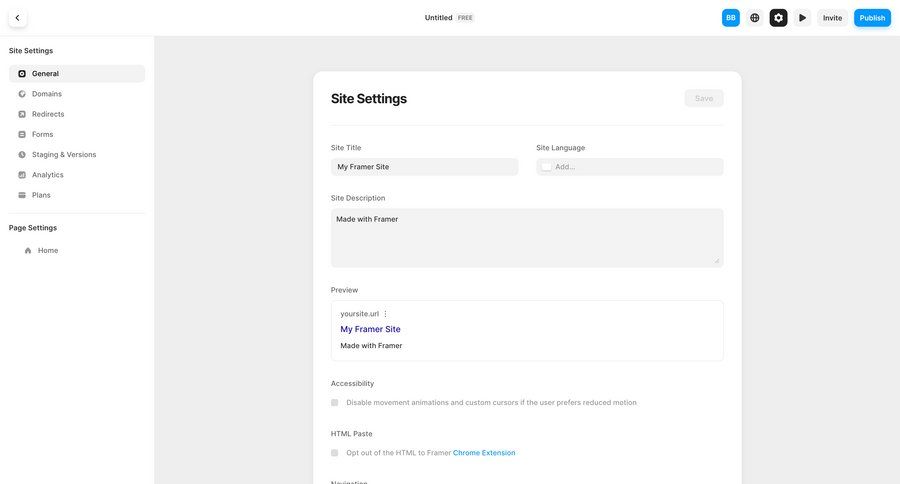This screenshot has height=484, width=900.
Task: Click into the Site Description textarea
Action: [527, 238]
